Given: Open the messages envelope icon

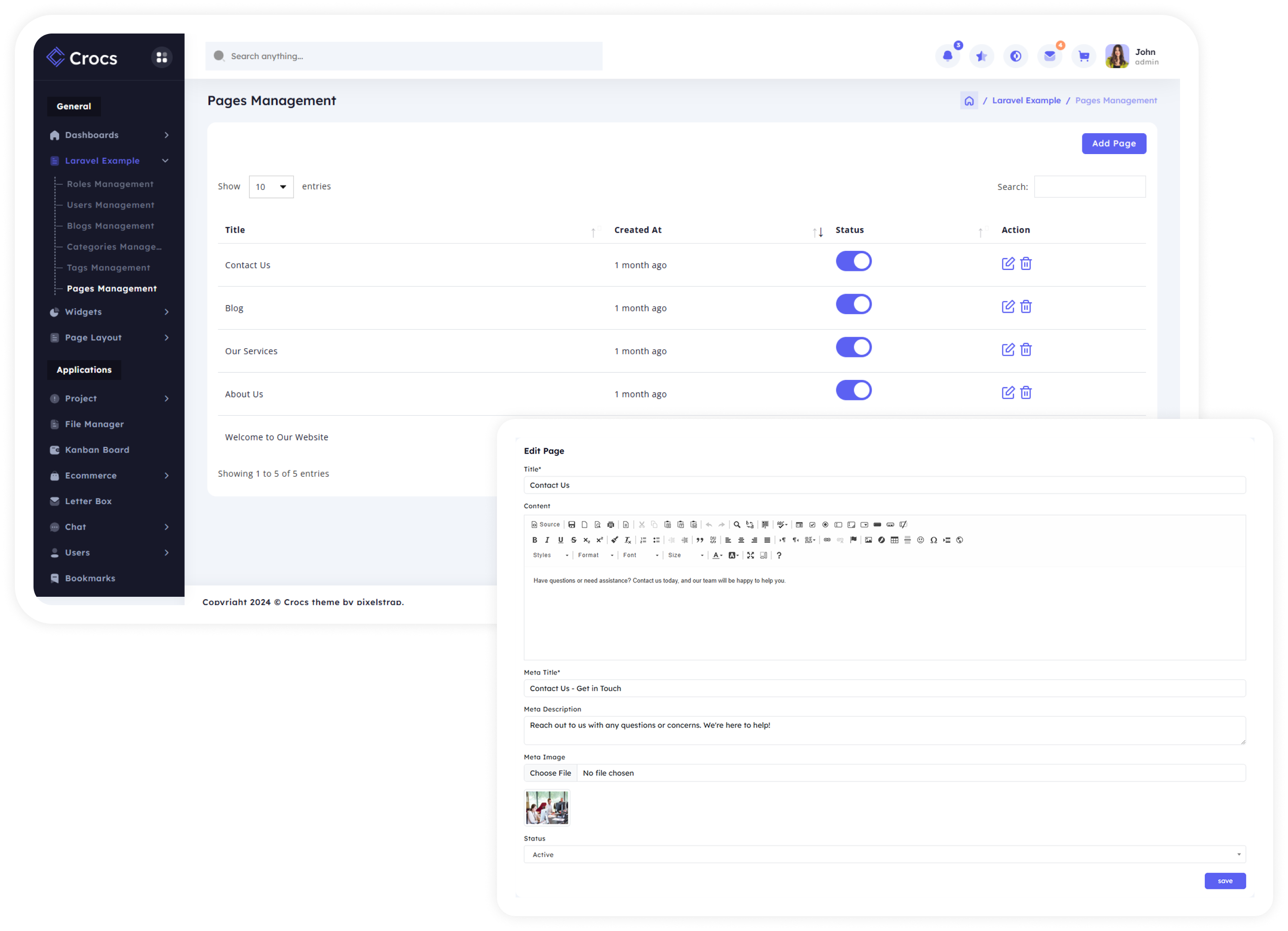Looking at the screenshot, I should tap(1049, 56).
